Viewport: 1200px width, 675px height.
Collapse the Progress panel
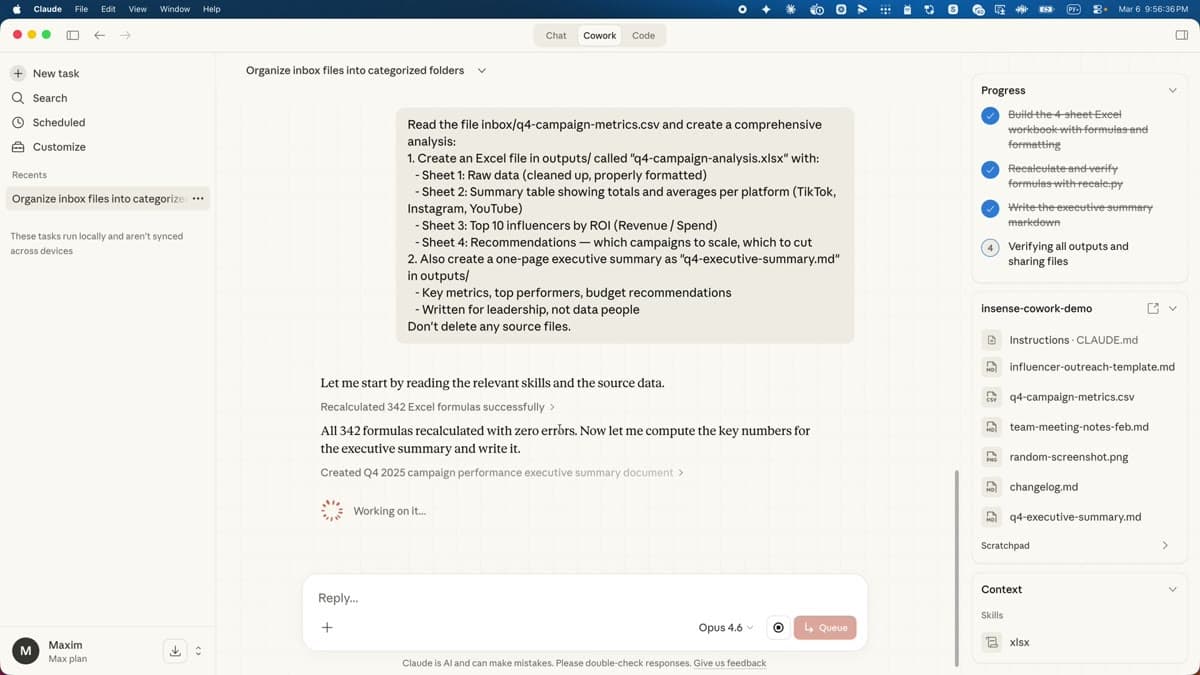tap(1172, 90)
